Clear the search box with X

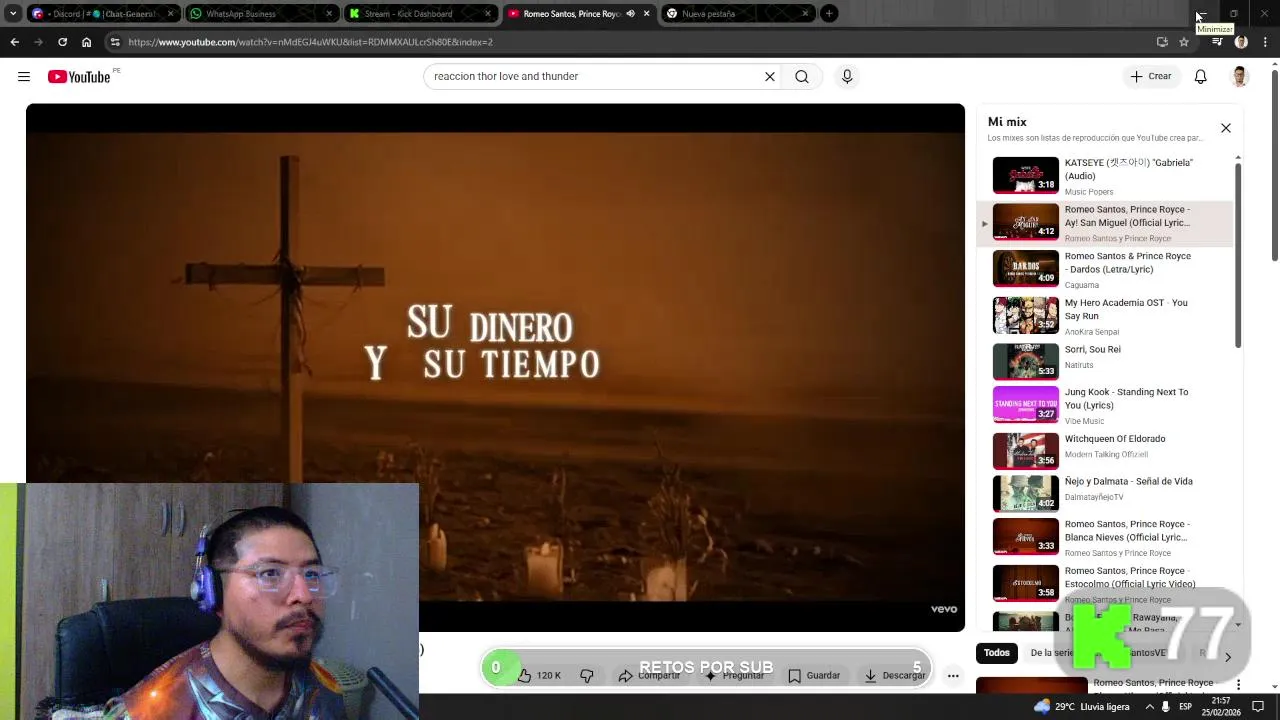pyautogui.click(x=770, y=76)
